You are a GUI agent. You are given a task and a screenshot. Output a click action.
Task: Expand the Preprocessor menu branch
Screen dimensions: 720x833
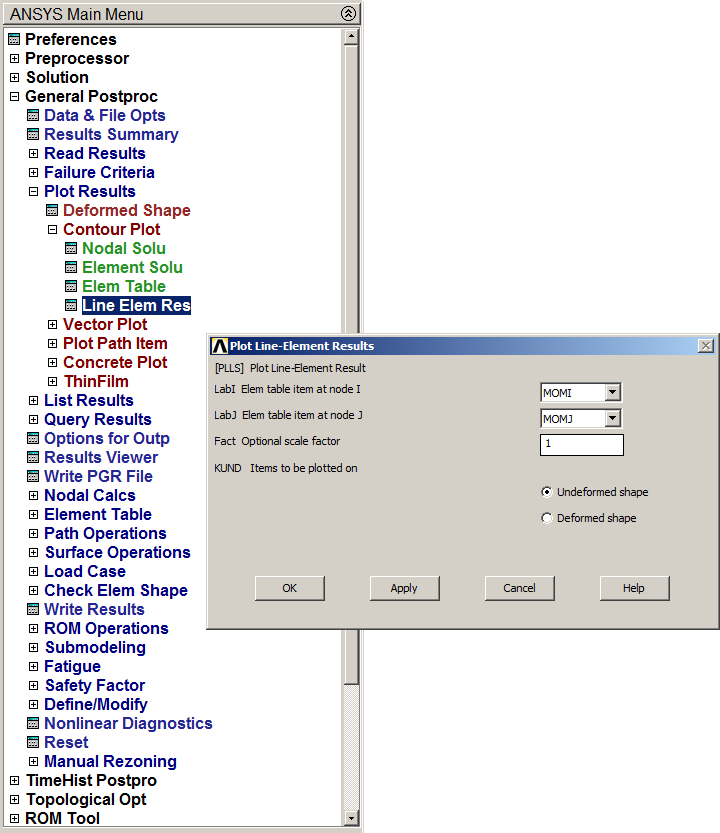pos(14,59)
